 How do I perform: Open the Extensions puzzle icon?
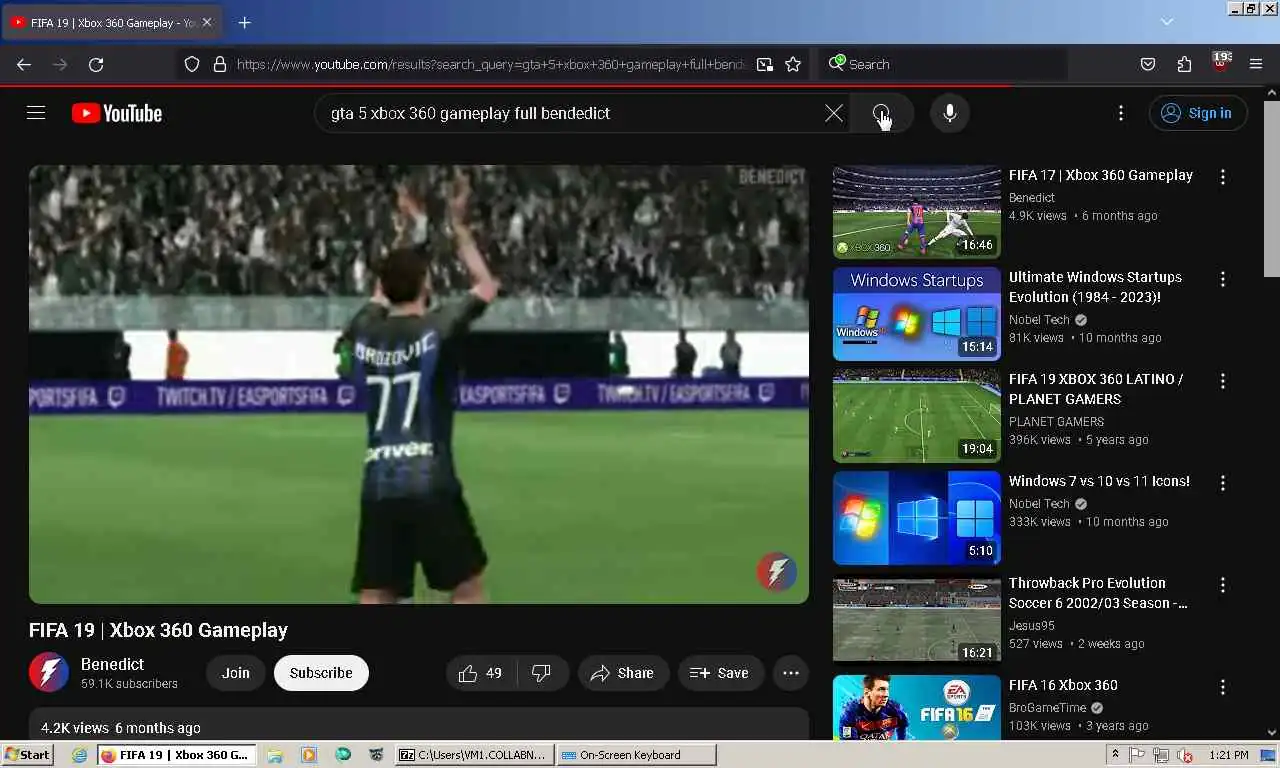point(1184,64)
